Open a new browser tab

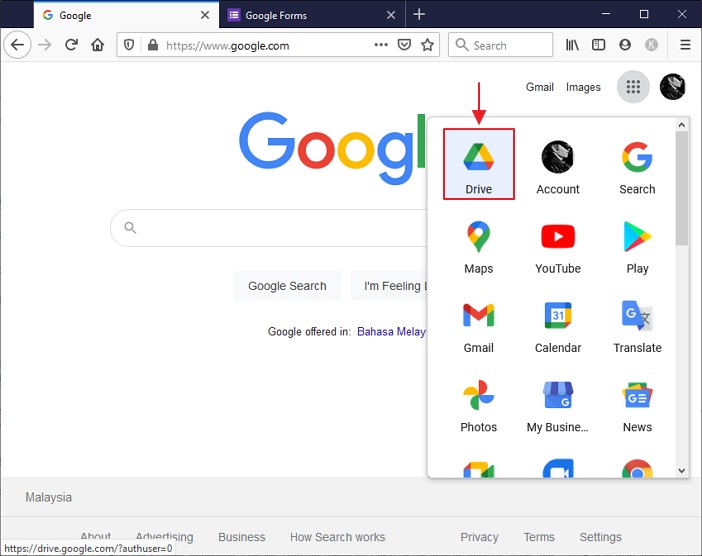tap(419, 14)
